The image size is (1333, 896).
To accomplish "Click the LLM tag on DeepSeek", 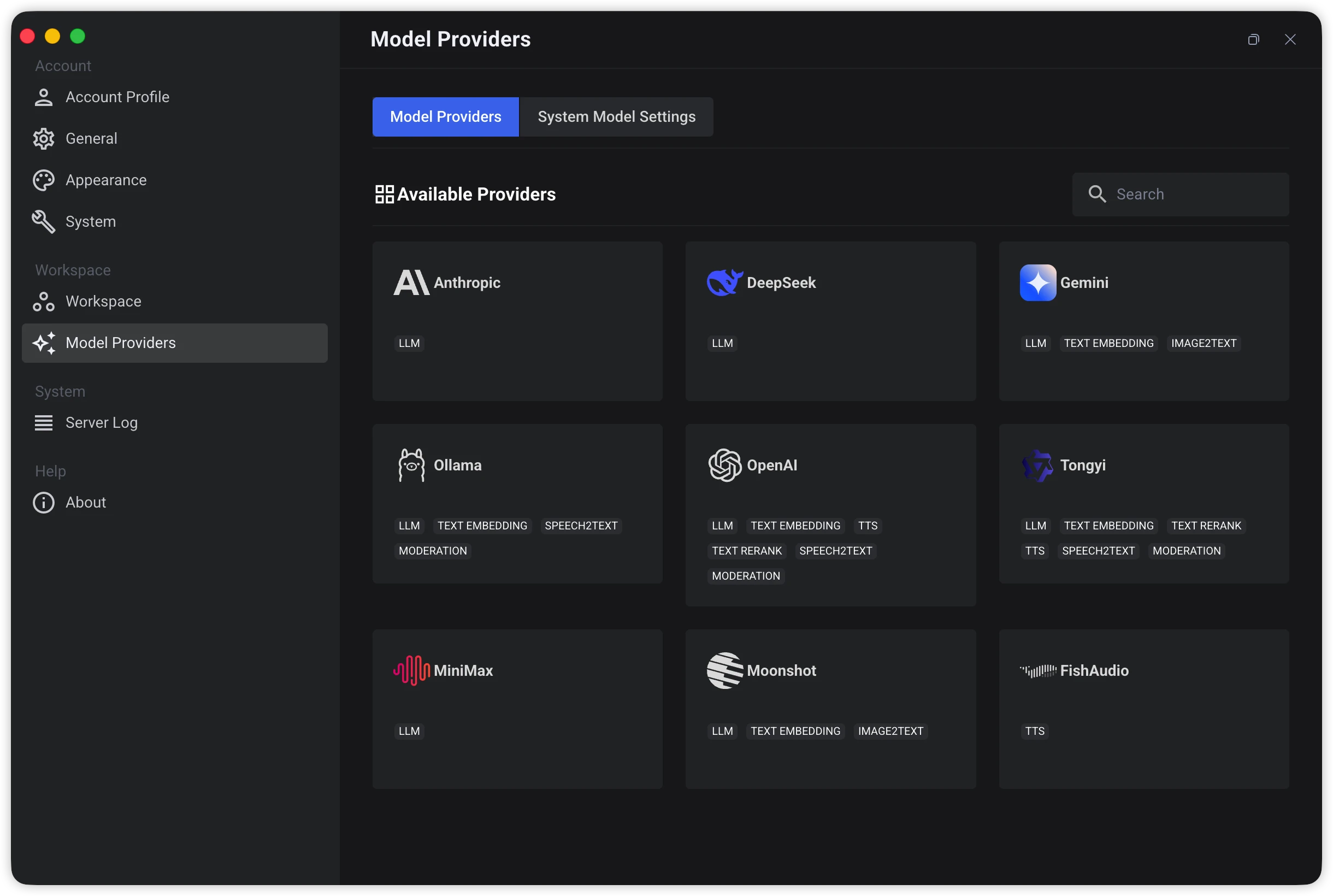I will click(722, 344).
